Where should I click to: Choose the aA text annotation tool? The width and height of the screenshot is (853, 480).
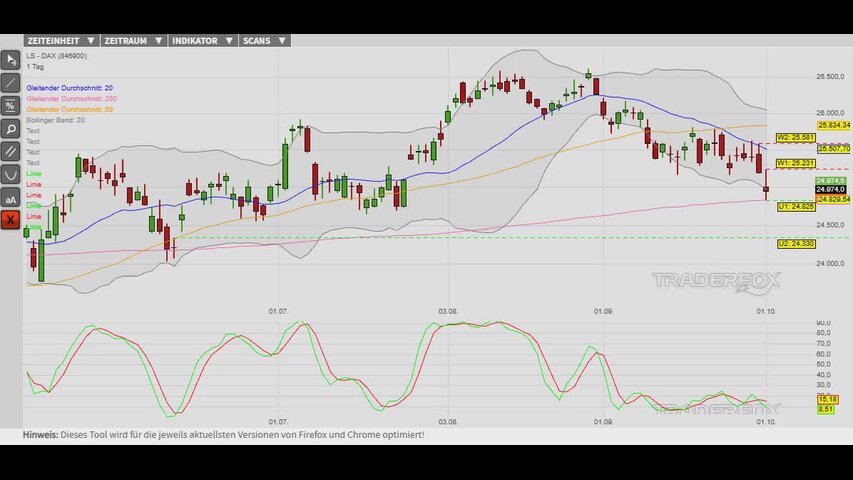[10, 198]
